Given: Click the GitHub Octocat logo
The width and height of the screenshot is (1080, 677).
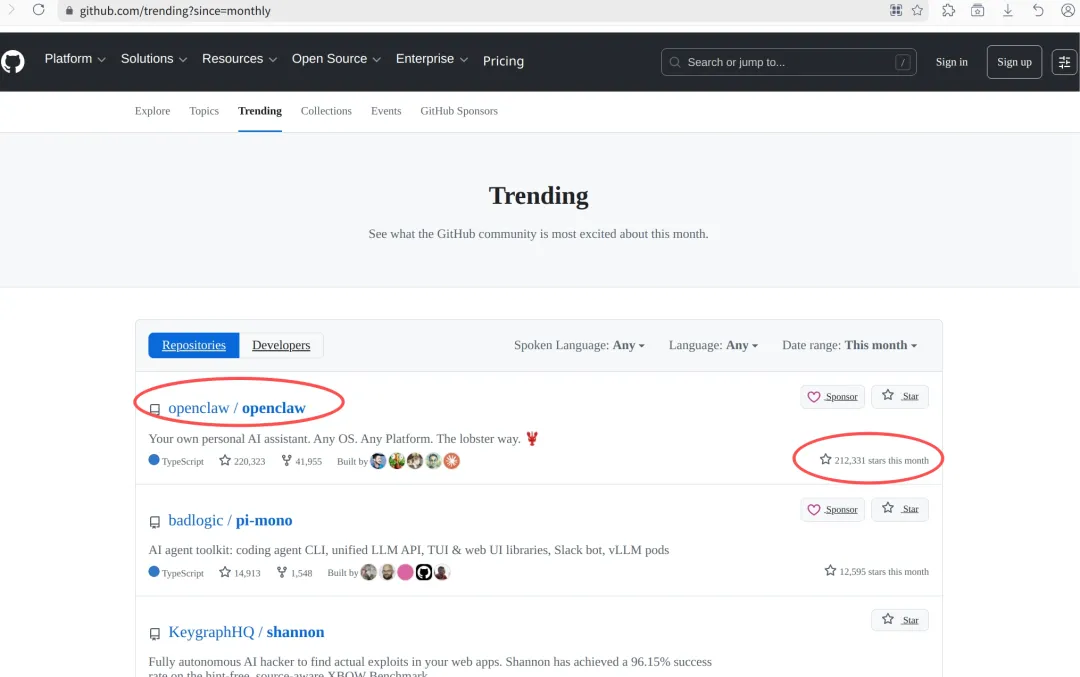Looking at the screenshot, I should pos(12,61).
